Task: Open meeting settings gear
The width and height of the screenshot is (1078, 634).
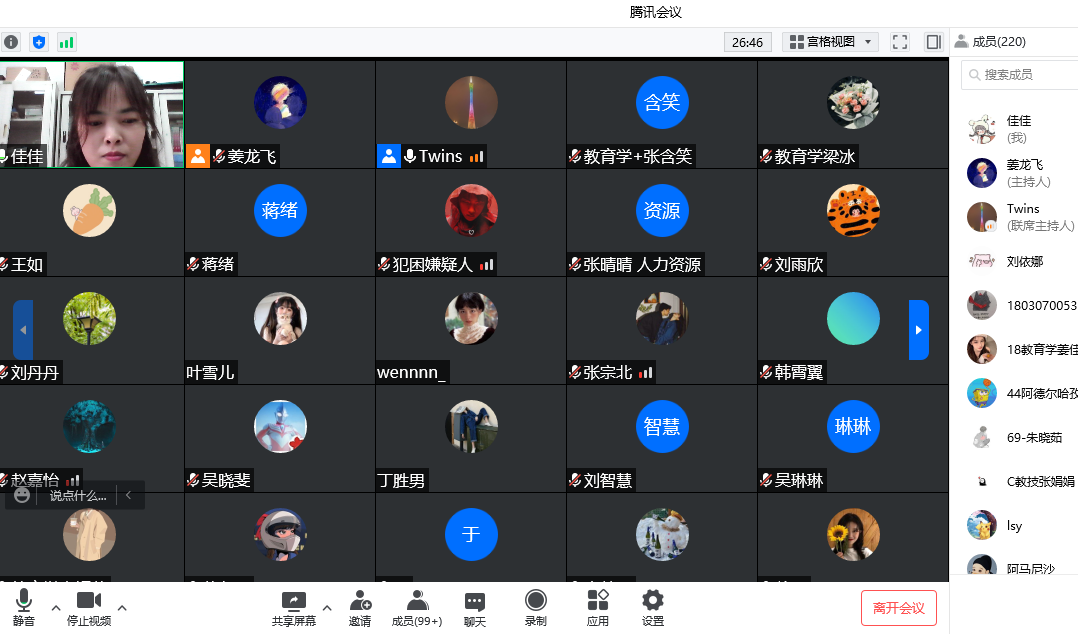Action: tap(652, 608)
